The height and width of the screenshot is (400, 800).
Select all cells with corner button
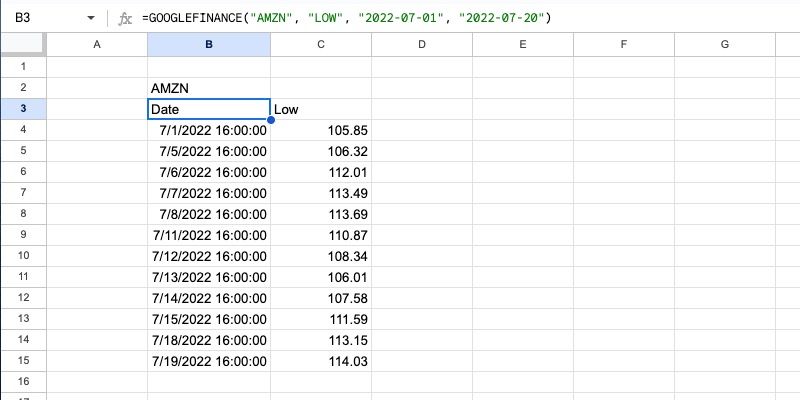pyautogui.click(x=22, y=44)
